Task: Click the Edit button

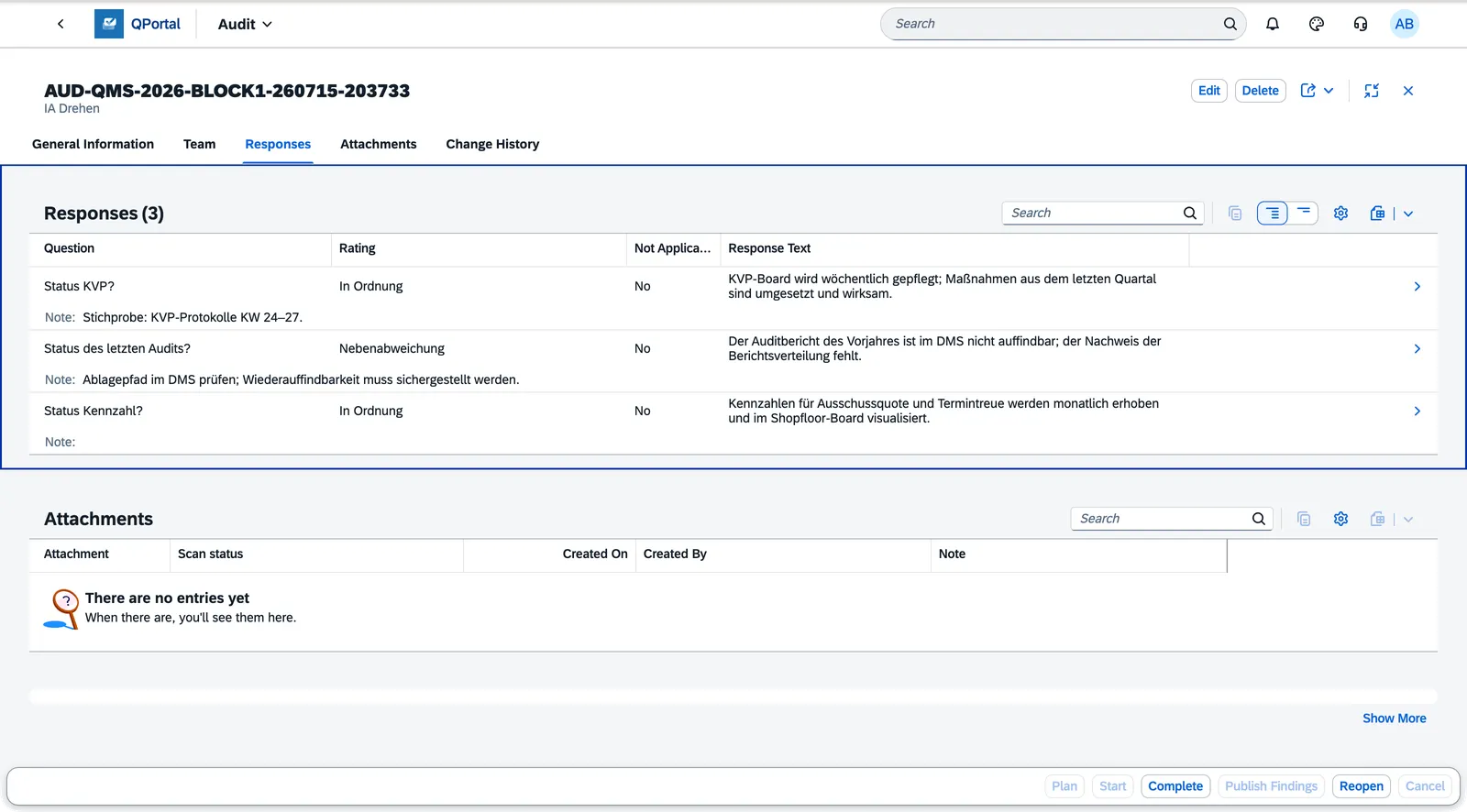Action: click(1209, 91)
